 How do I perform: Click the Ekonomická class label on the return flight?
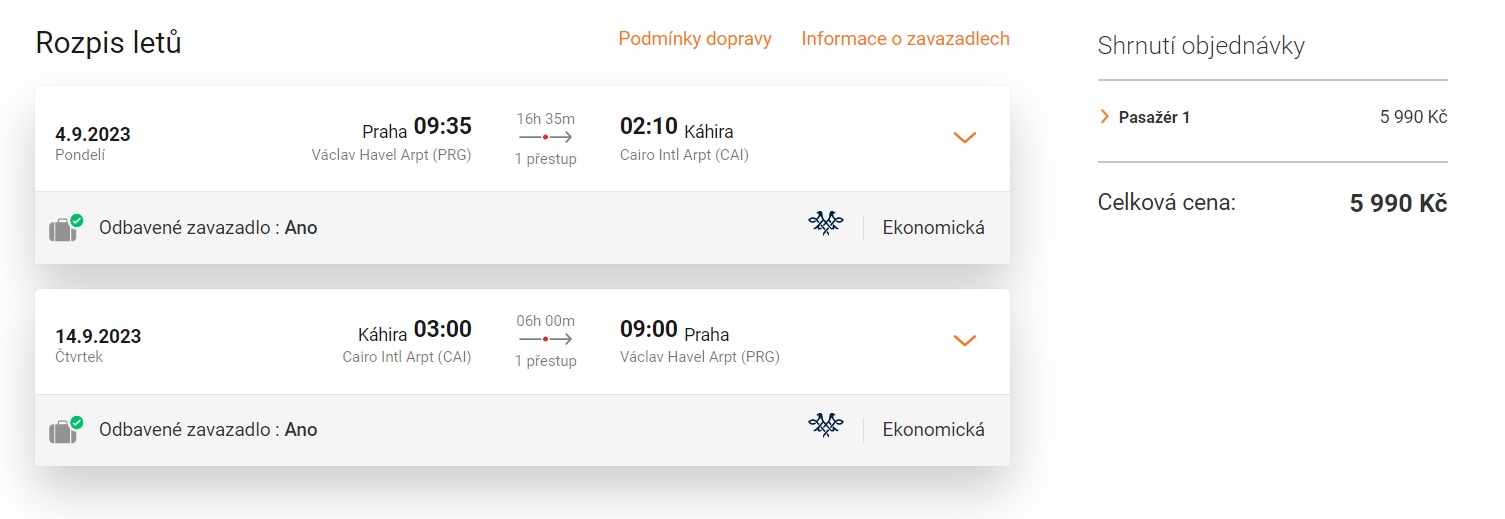[933, 430]
